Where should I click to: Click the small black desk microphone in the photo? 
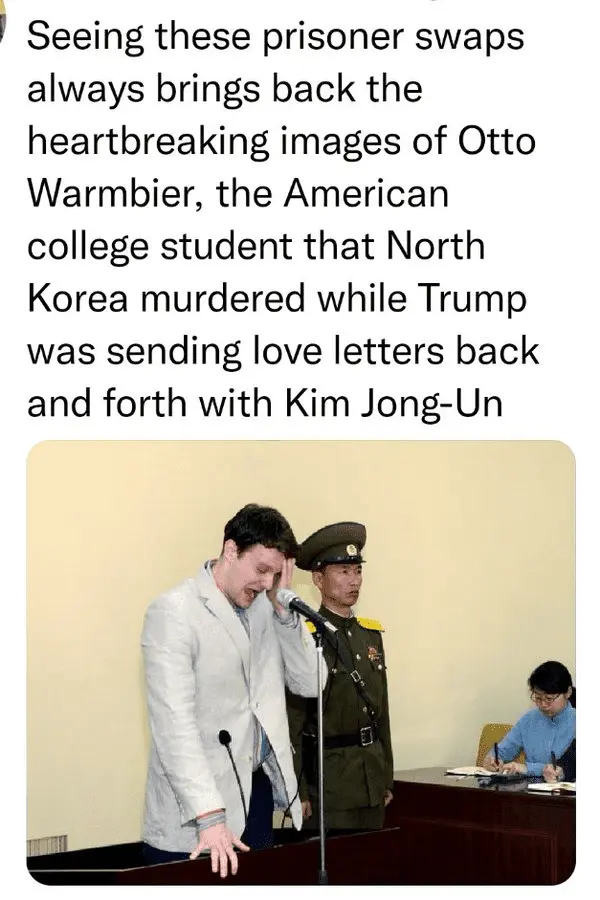coord(225,738)
